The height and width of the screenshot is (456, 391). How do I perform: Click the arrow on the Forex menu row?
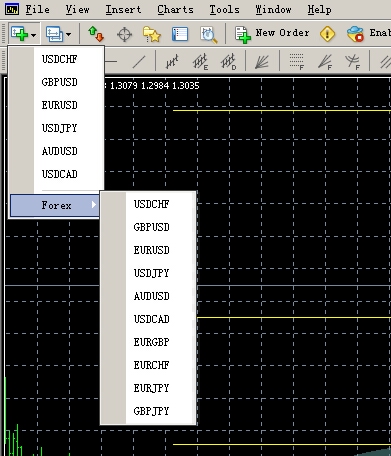[94, 205]
